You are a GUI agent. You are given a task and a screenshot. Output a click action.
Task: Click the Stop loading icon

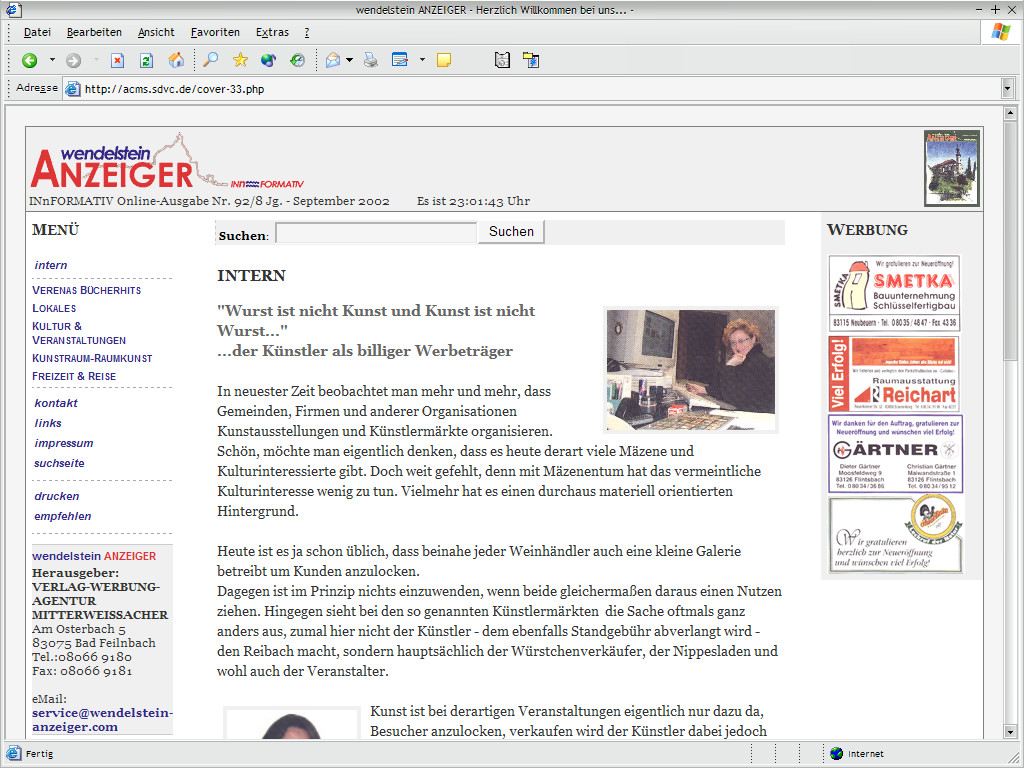(117, 60)
